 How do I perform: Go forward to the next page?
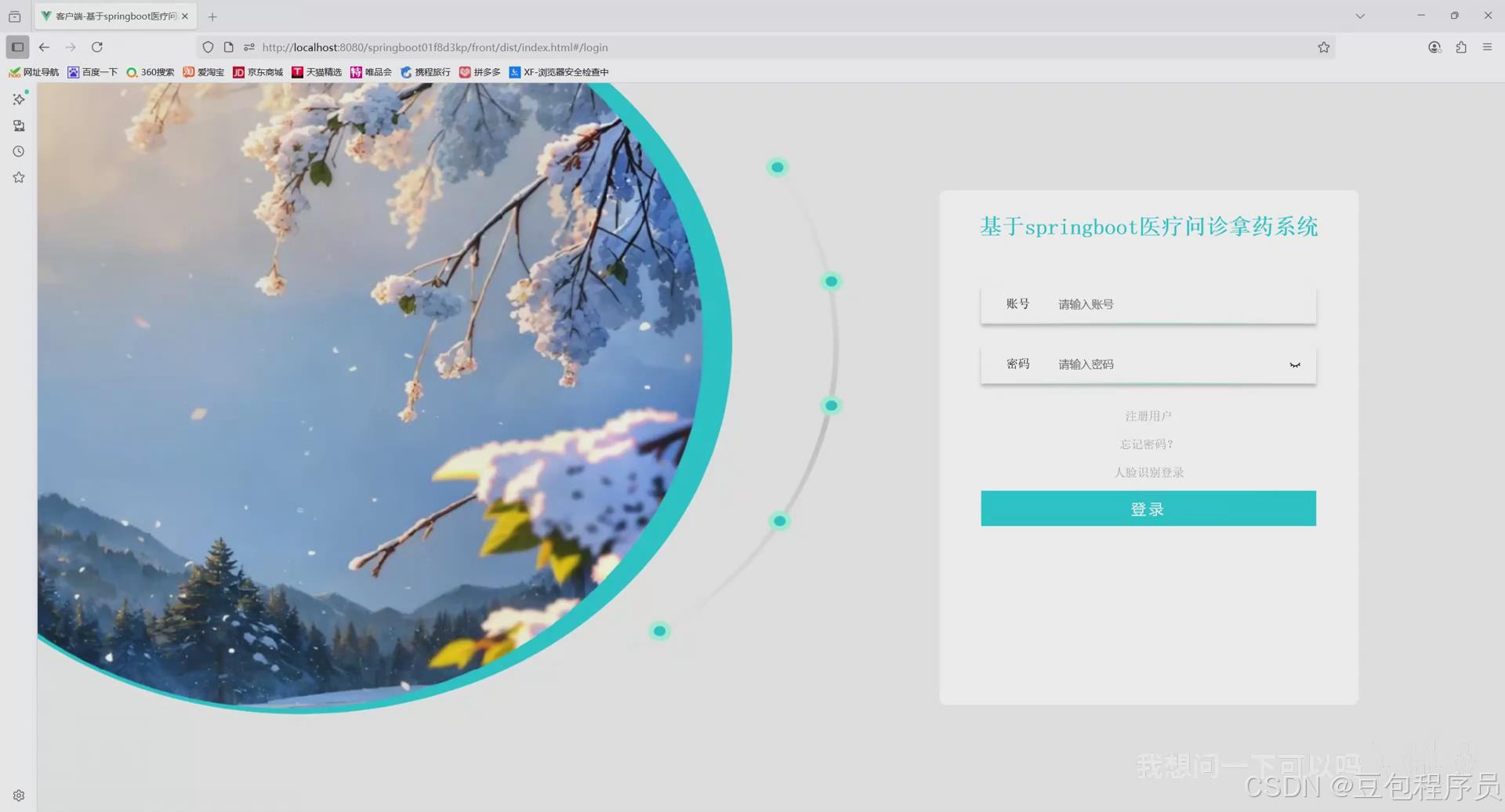coord(71,47)
